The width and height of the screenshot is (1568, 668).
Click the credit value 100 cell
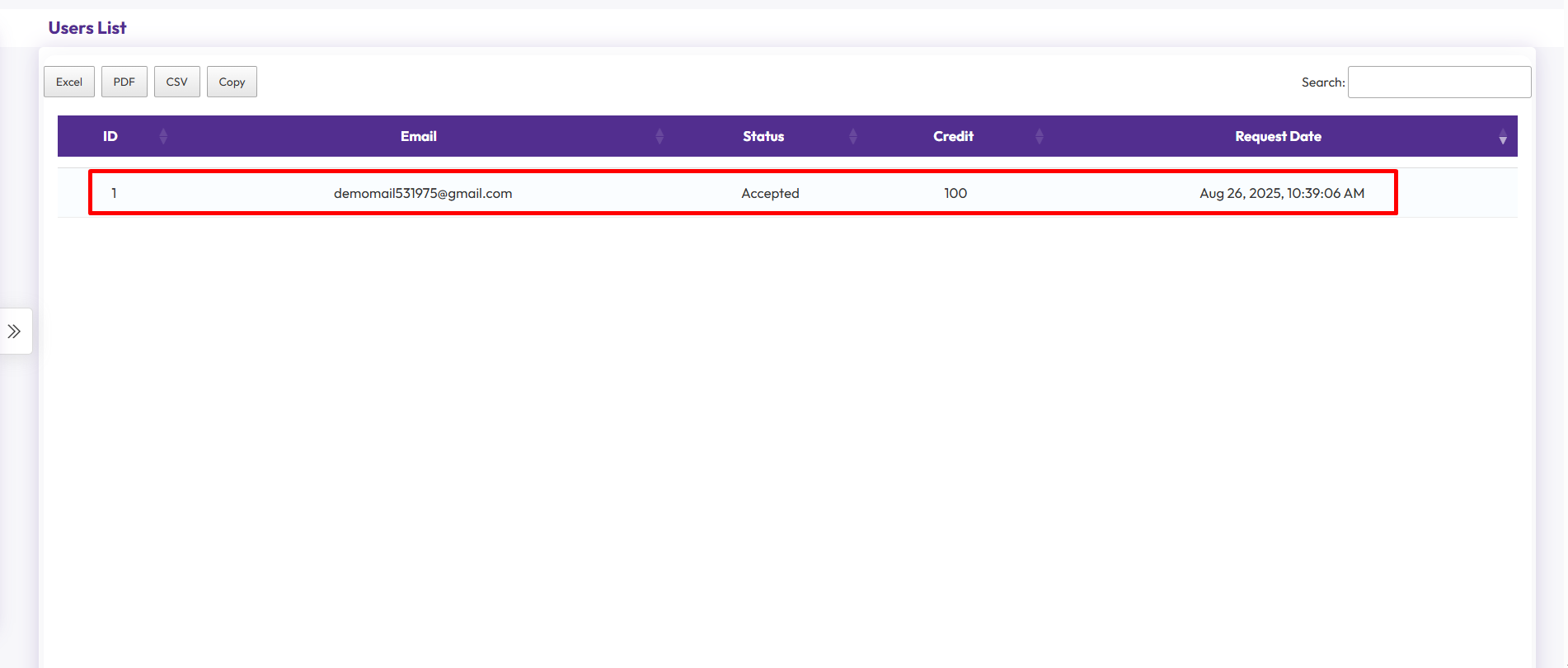point(955,193)
